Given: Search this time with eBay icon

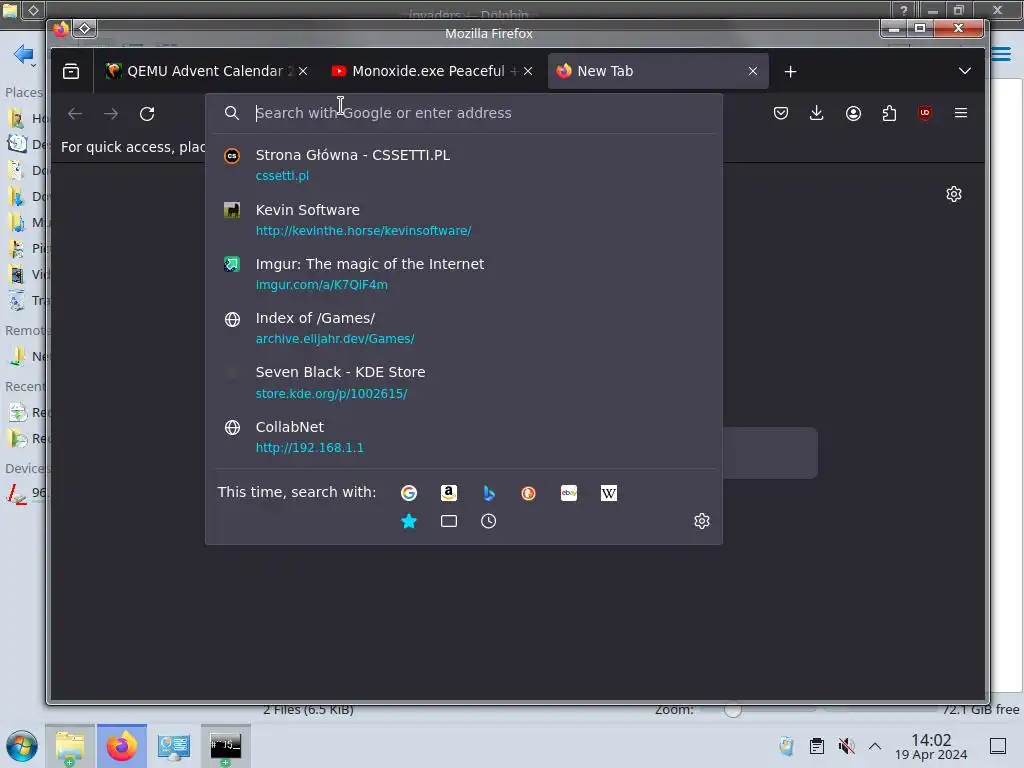Looking at the screenshot, I should (569, 493).
